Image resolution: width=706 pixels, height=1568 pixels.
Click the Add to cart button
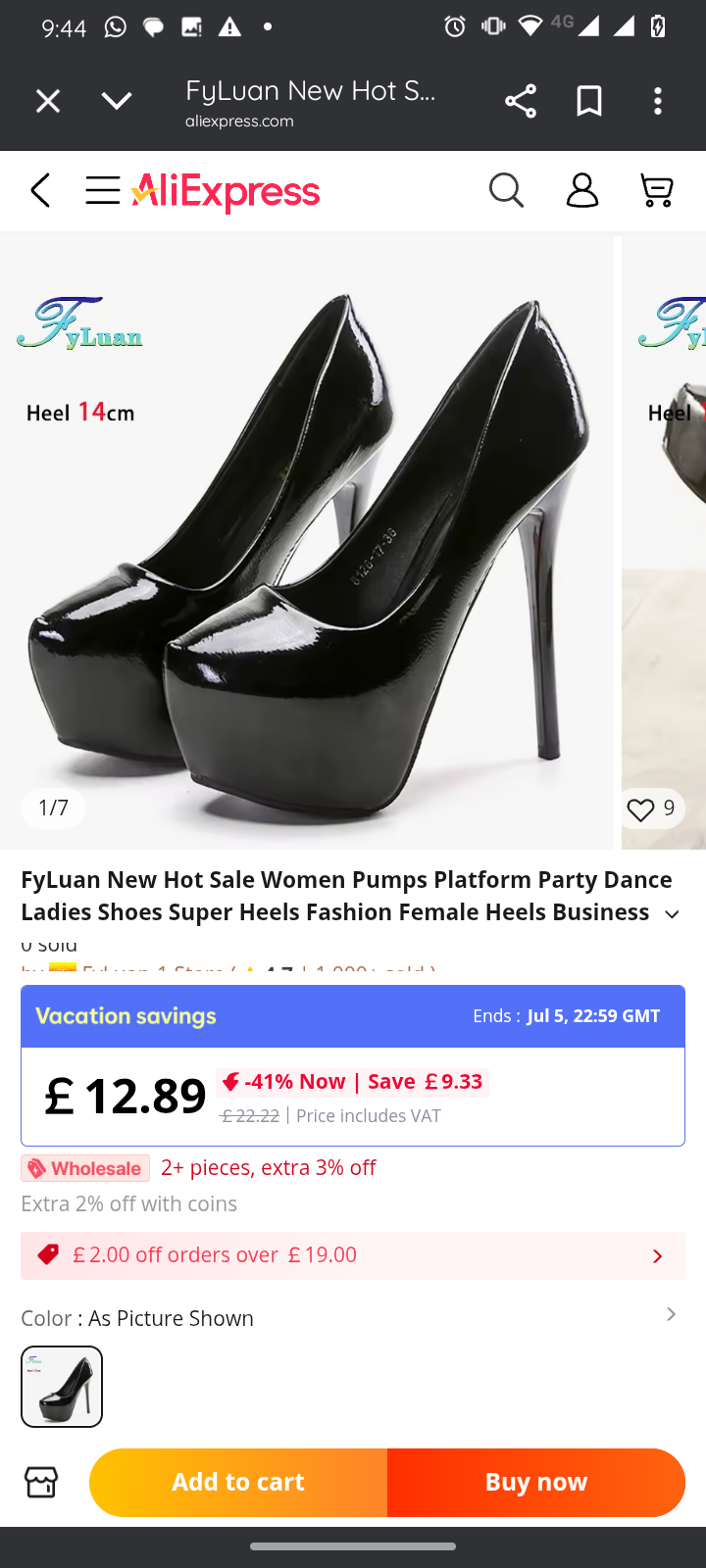pyautogui.click(x=238, y=1482)
